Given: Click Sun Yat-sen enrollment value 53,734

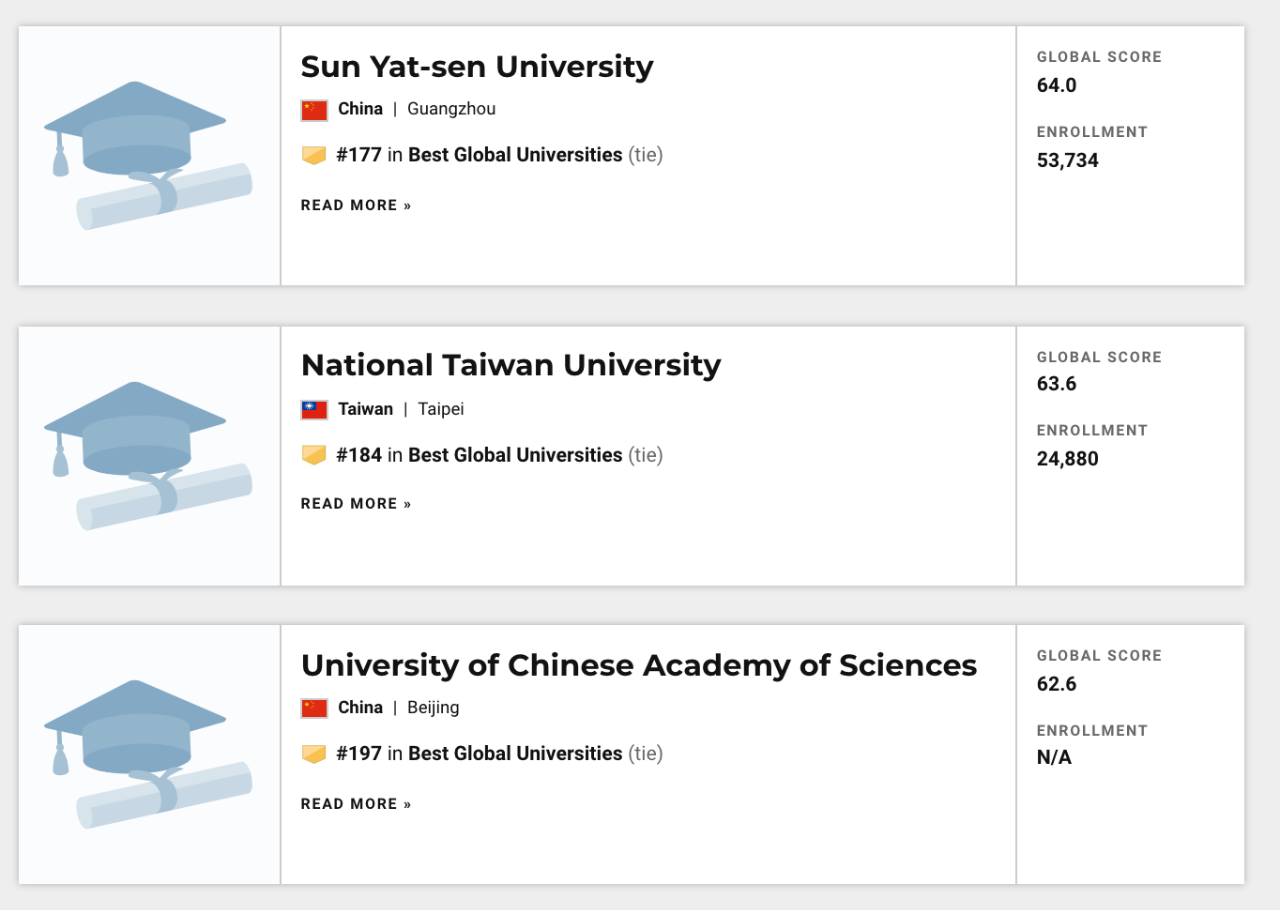Looking at the screenshot, I should click(1067, 160).
